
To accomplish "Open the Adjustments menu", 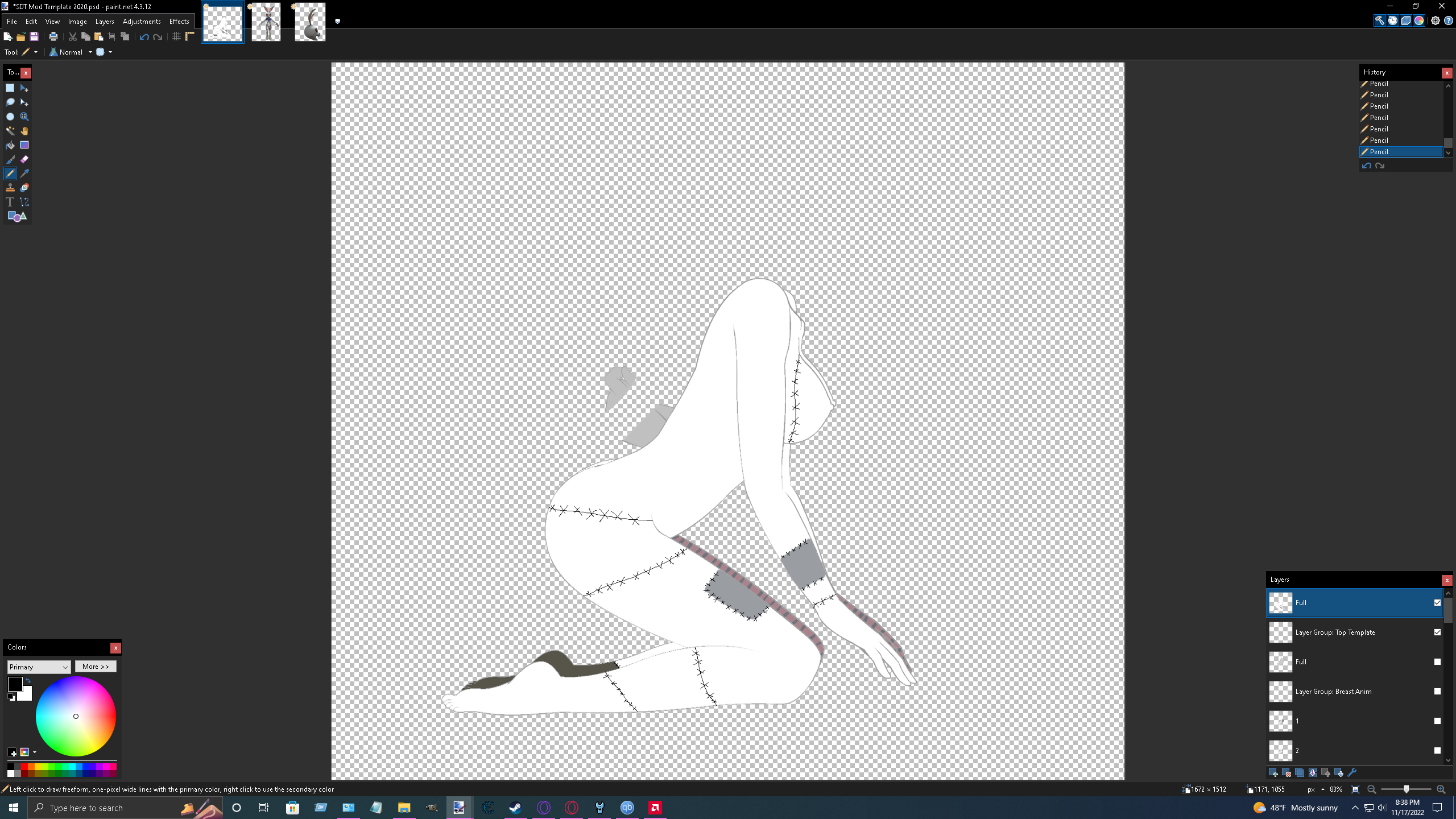I will [141, 21].
